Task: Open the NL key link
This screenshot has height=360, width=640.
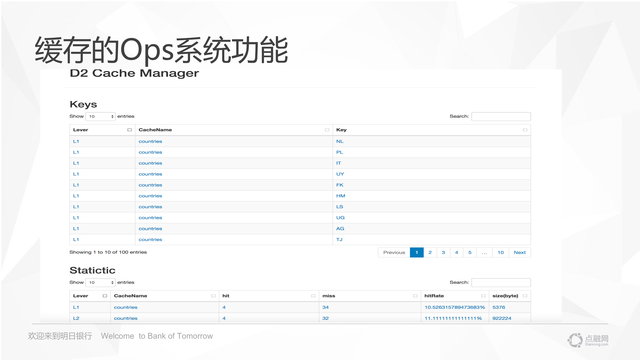Action: coord(340,141)
